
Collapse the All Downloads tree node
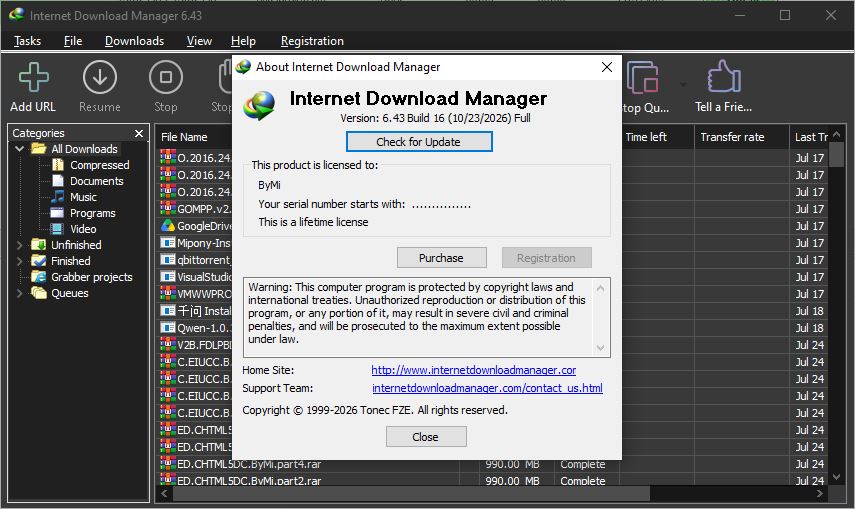(x=20, y=149)
